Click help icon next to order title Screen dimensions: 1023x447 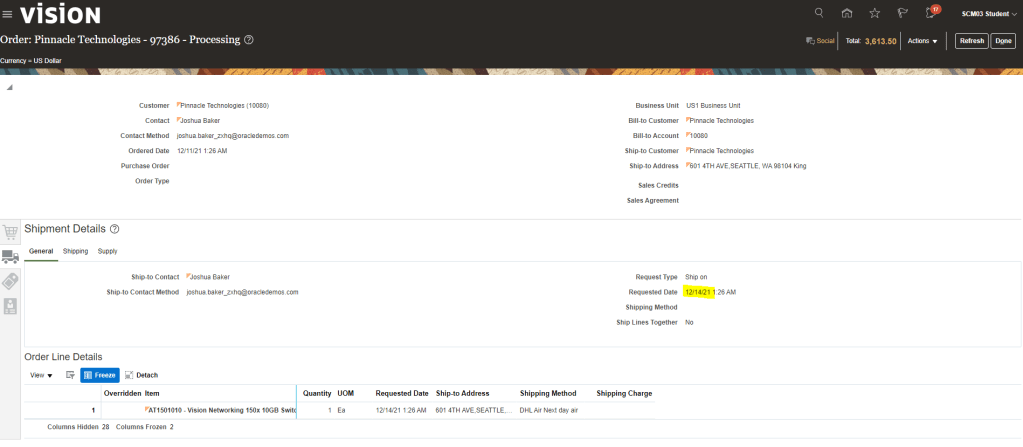(249, 40)
